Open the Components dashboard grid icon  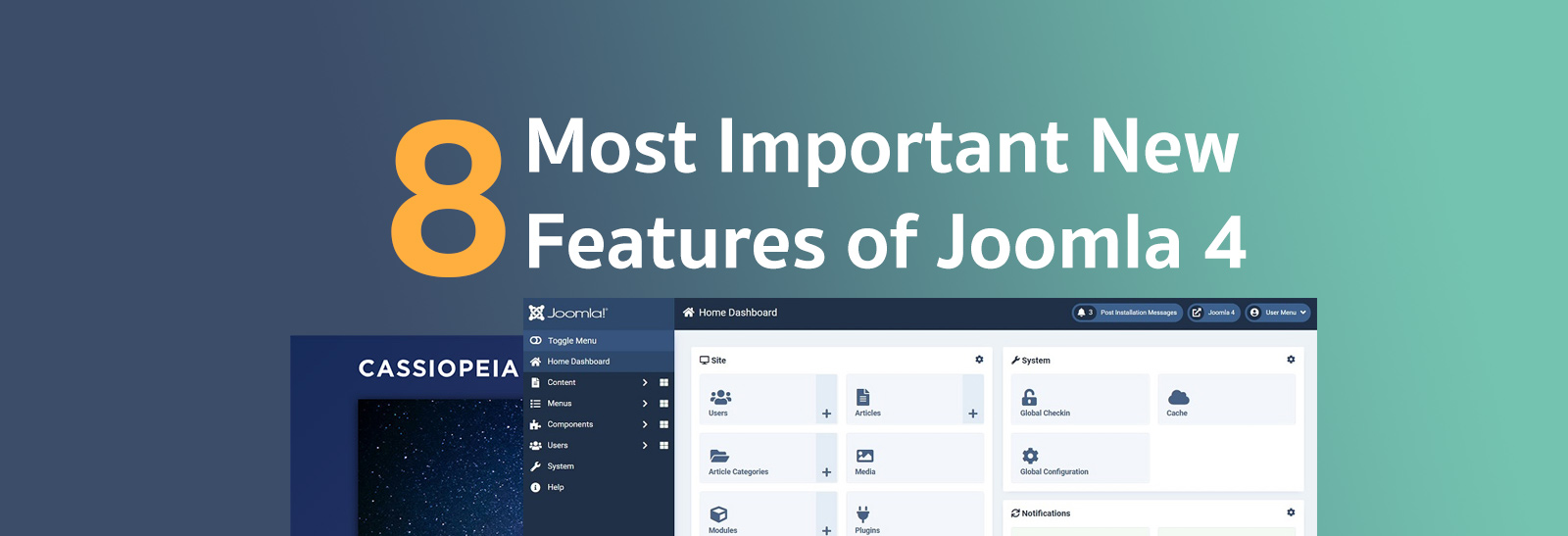point(663,424)
